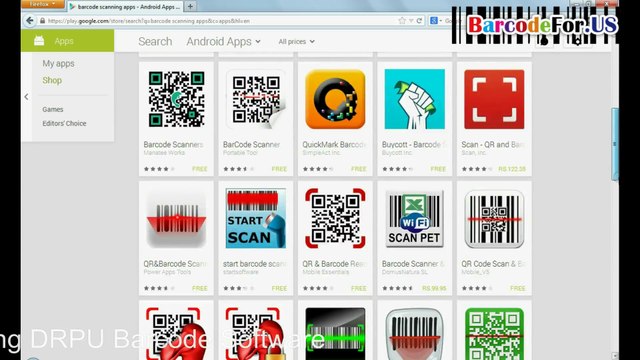This screenshot has width=640, height=360.
Task: Open the green QR code app icon
Action: (x=494, y=334)
